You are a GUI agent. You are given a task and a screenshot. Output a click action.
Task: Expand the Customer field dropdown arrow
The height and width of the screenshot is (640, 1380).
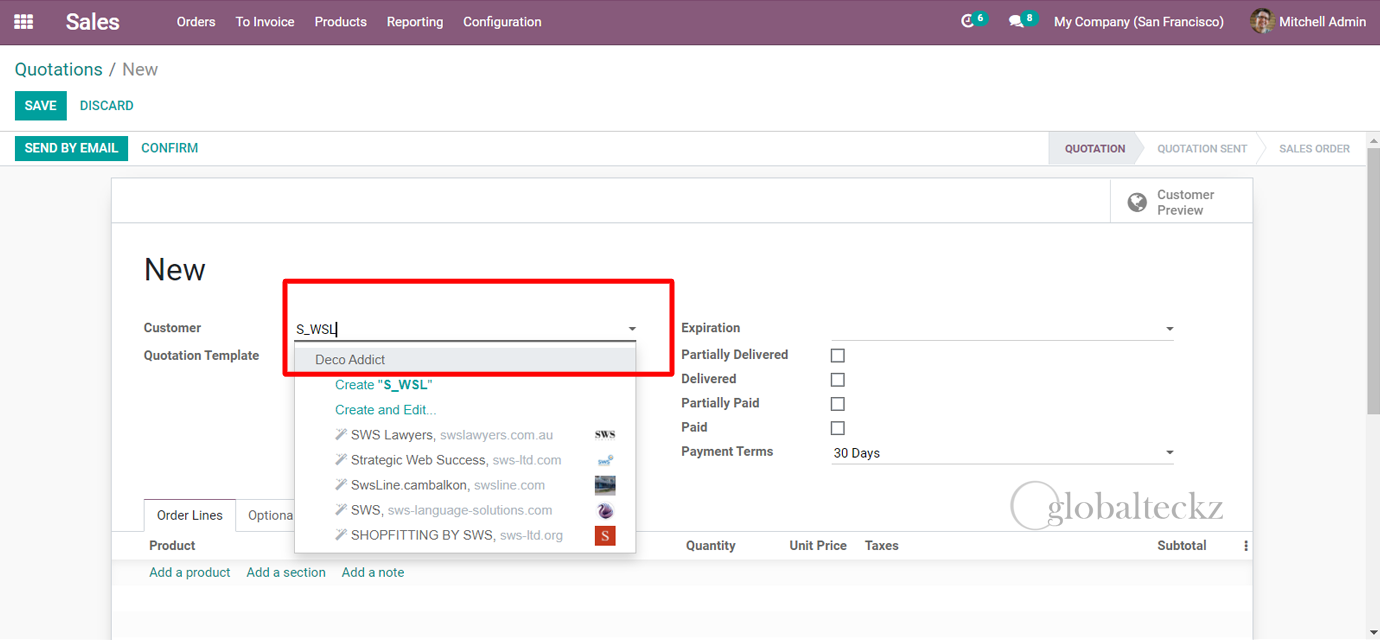[632, 329]
